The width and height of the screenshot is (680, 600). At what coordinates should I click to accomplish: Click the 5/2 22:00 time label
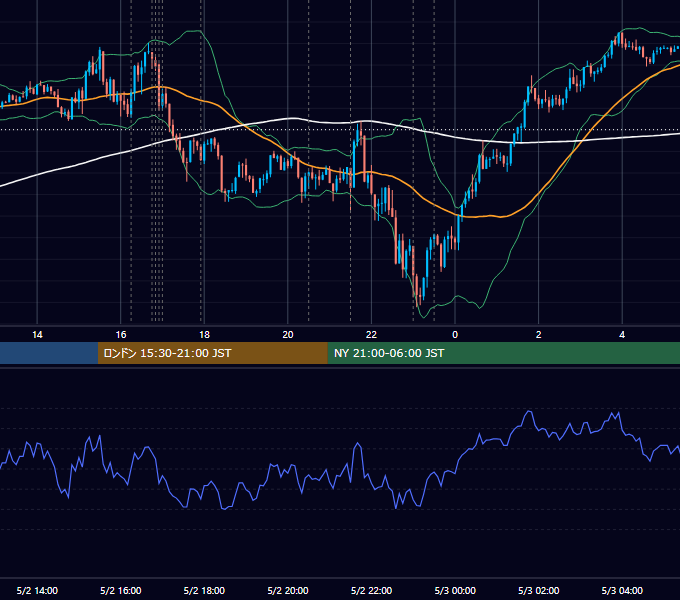(371, 590)
